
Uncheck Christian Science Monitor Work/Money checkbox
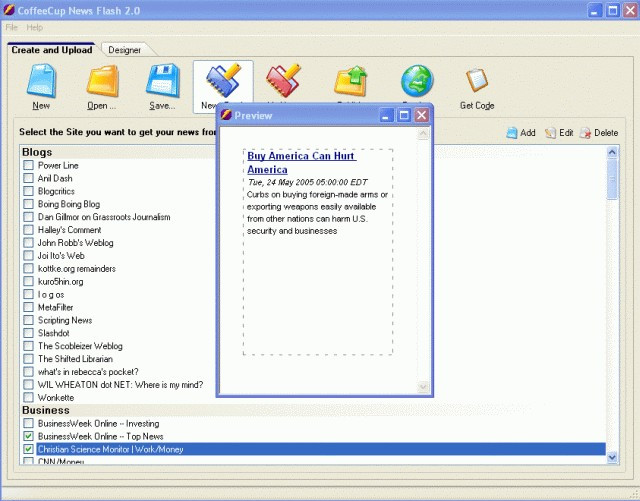click(28, 449)
